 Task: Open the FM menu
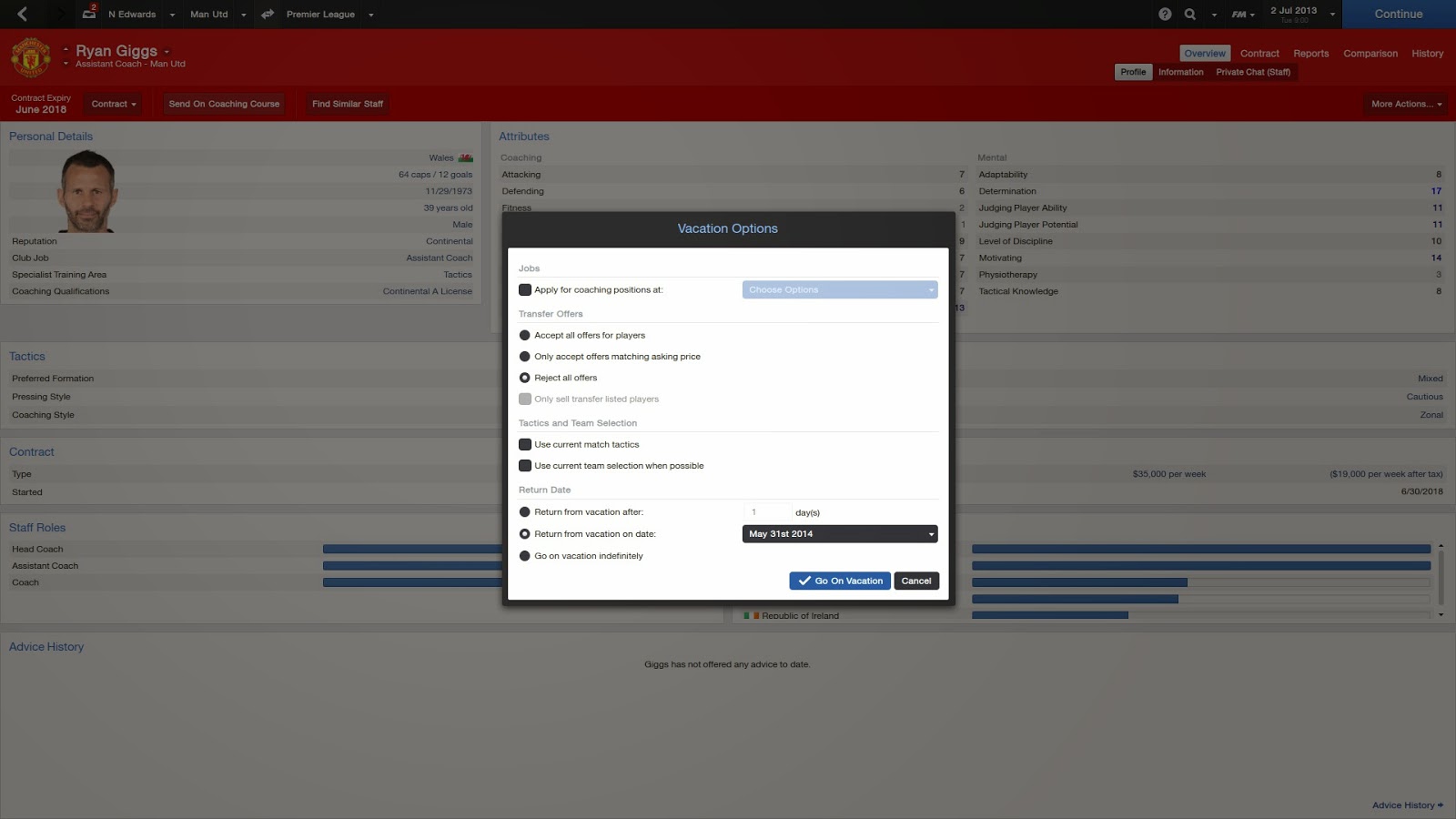(1243, 15)
